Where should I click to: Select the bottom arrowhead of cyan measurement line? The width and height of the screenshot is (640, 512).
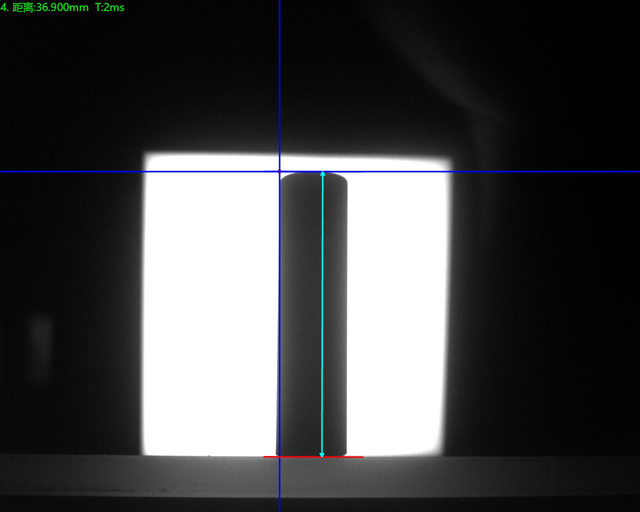click(x=322, y=454)
